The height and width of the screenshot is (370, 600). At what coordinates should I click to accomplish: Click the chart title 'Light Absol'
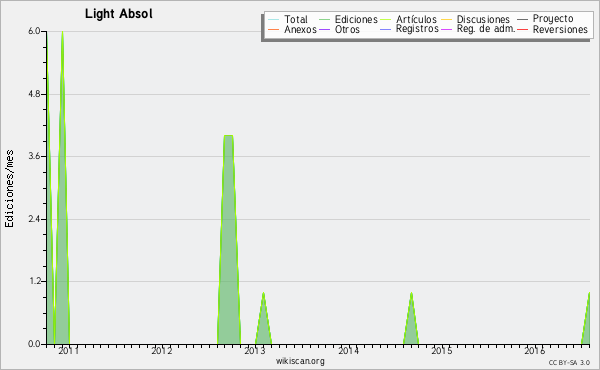coord(119,14)
